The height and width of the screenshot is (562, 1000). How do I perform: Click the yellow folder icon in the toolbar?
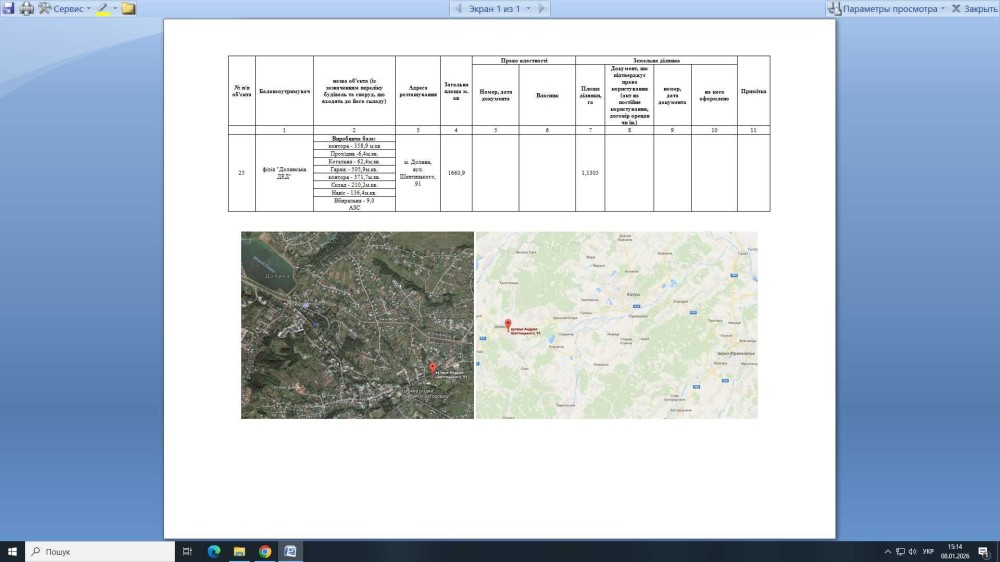point(129,8)
